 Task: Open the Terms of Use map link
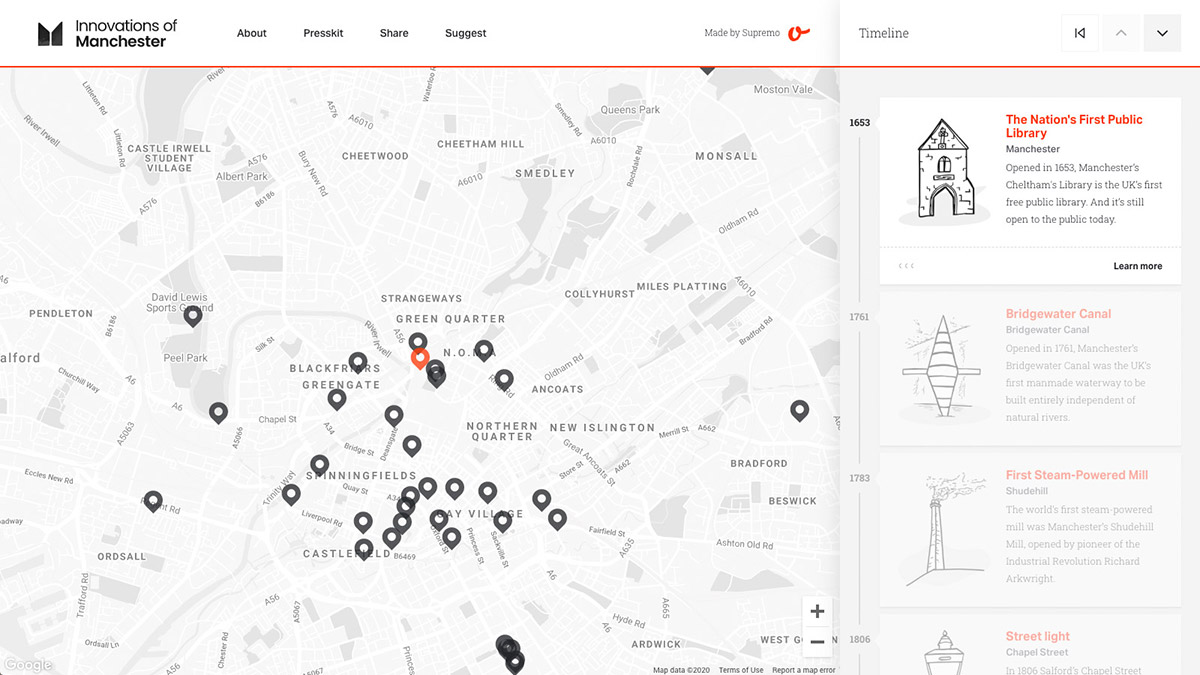point(741,670)
